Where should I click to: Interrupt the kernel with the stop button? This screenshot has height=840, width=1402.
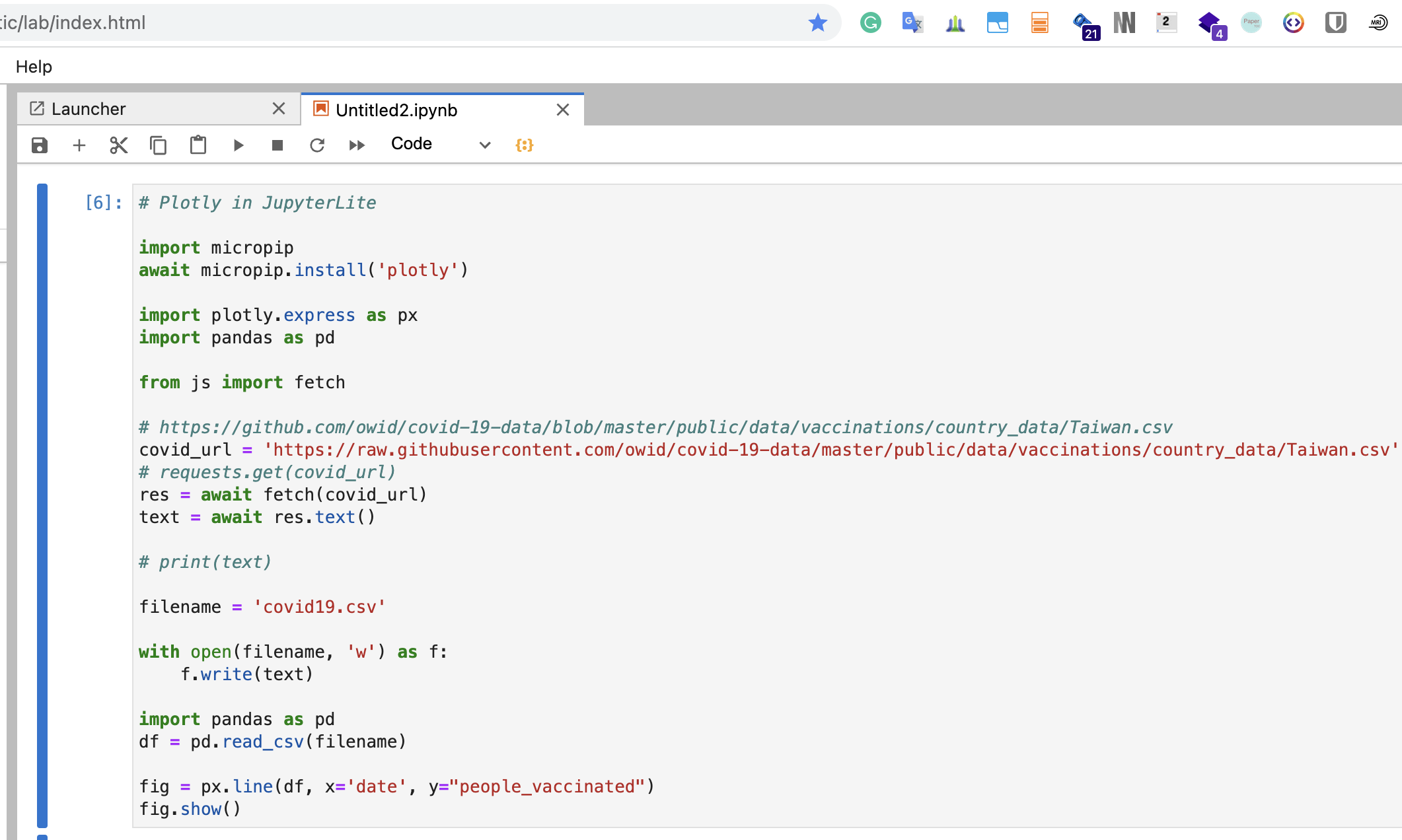(x=277, y=145)
